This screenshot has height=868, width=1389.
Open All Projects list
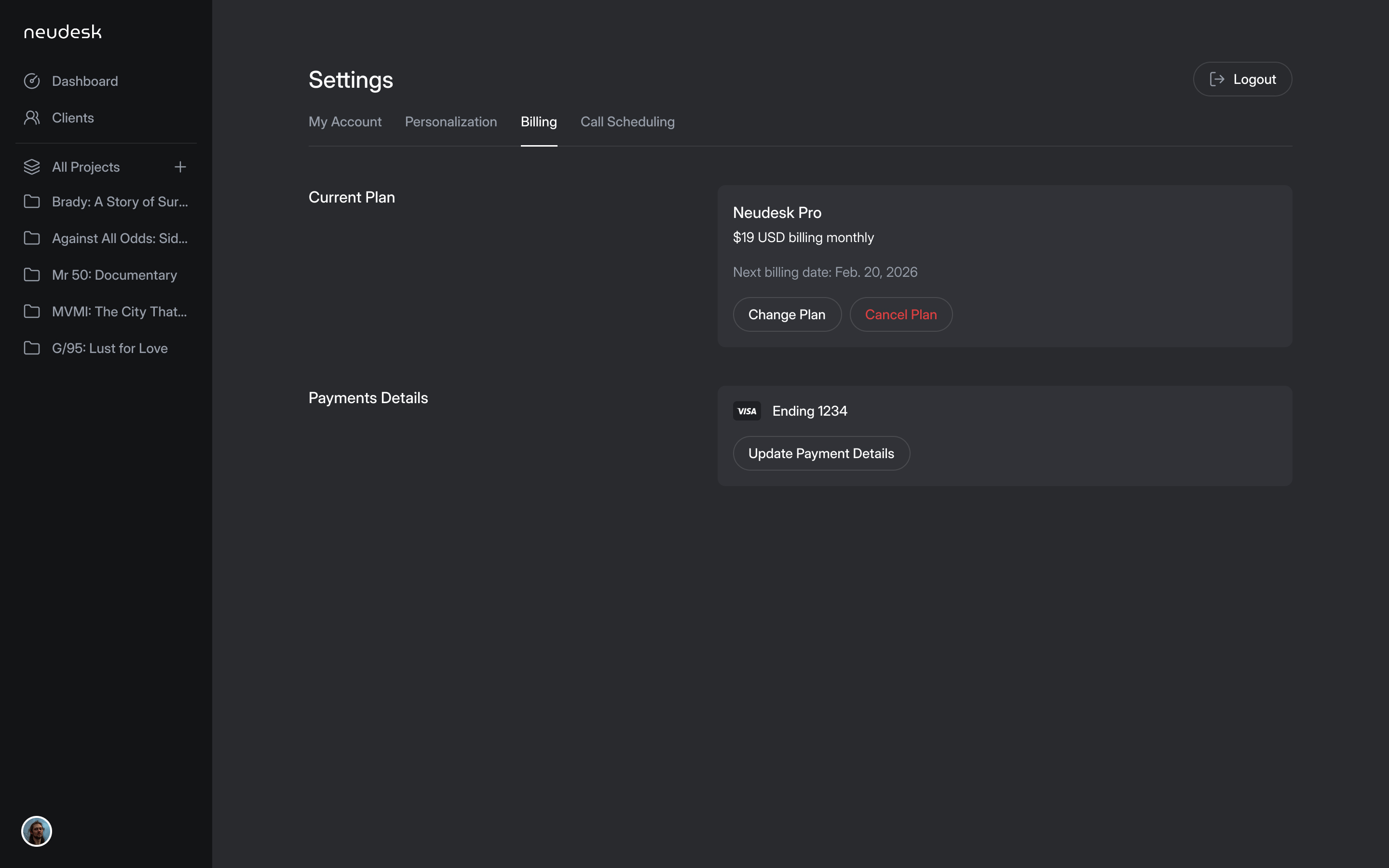86,167
